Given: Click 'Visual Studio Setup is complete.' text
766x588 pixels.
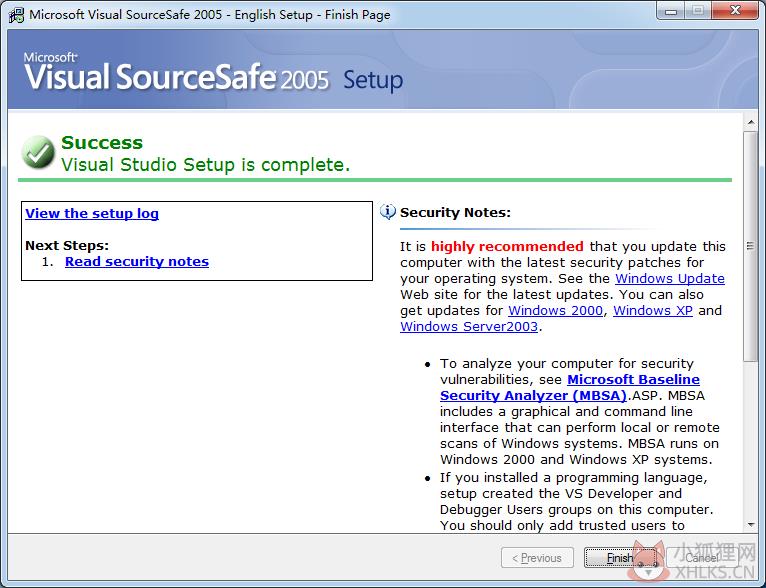Looking at the screenshot, I should [206, 165].
